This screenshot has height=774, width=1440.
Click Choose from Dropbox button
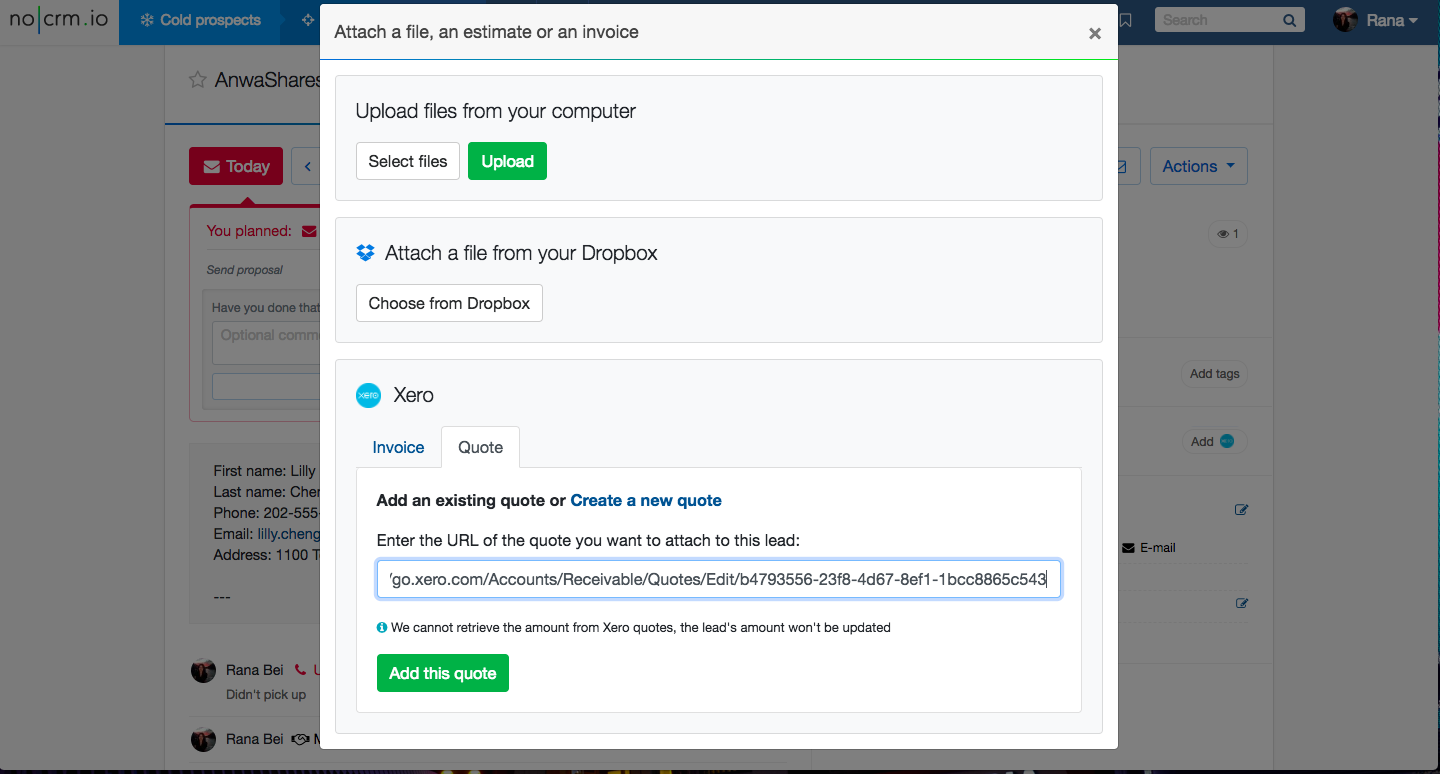click(449, 303)
